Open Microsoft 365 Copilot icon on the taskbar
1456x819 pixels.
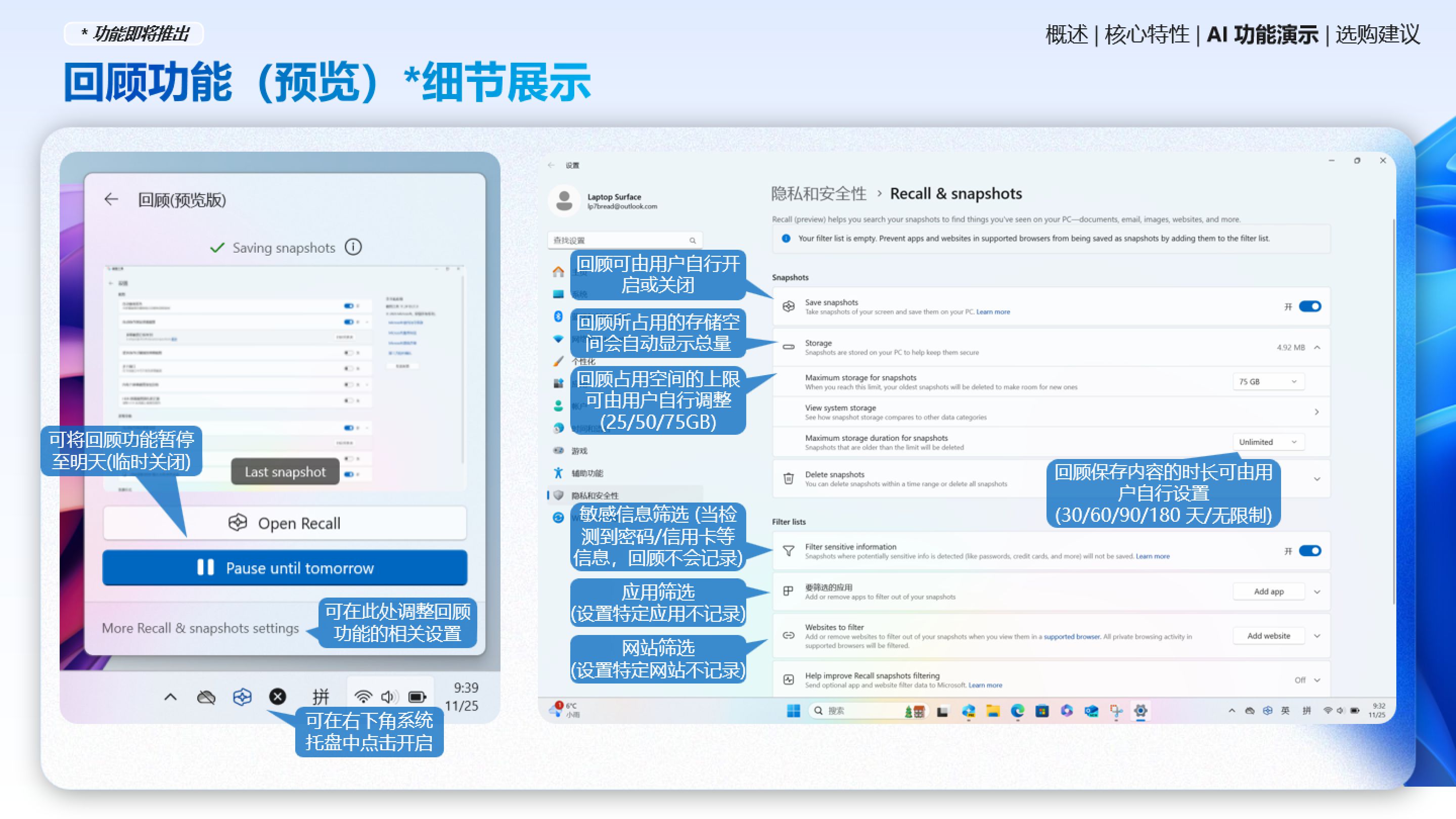click(1067, 711)
